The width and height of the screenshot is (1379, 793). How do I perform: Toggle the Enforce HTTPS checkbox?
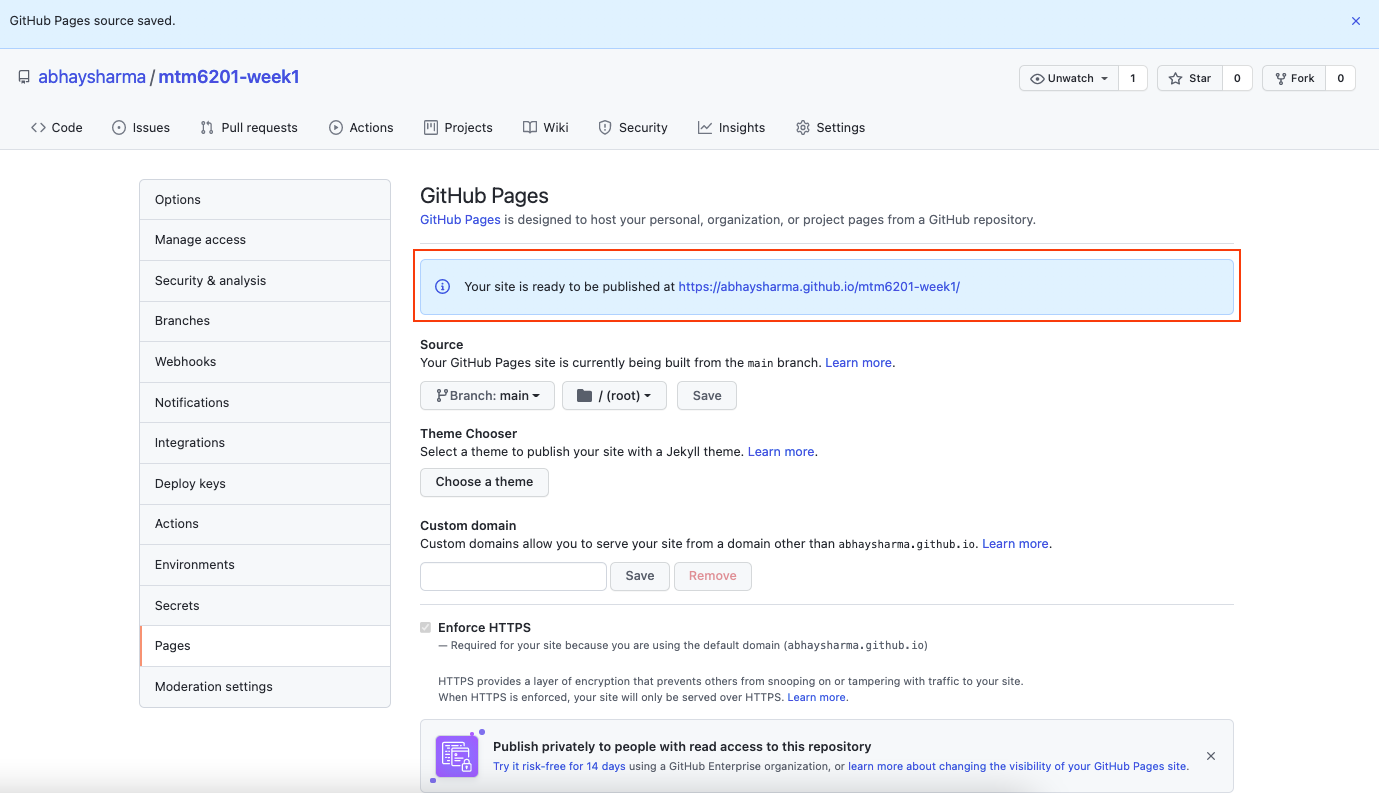[x=426, y=628]
